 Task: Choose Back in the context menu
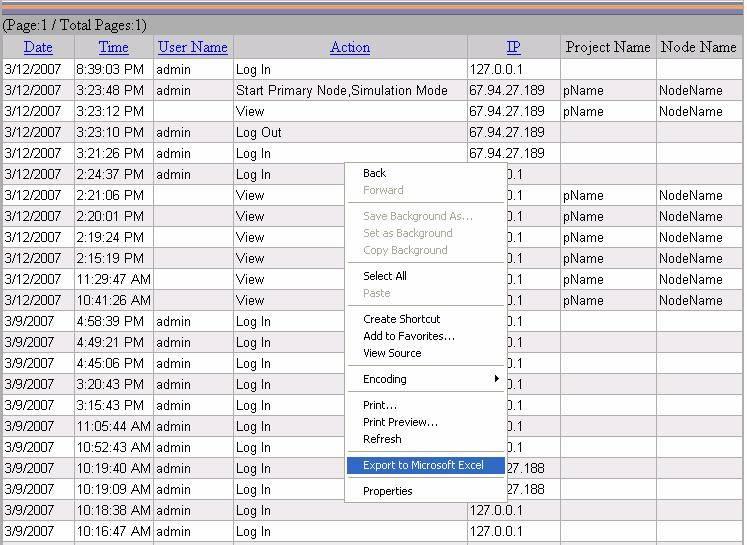tap(375, 173)
